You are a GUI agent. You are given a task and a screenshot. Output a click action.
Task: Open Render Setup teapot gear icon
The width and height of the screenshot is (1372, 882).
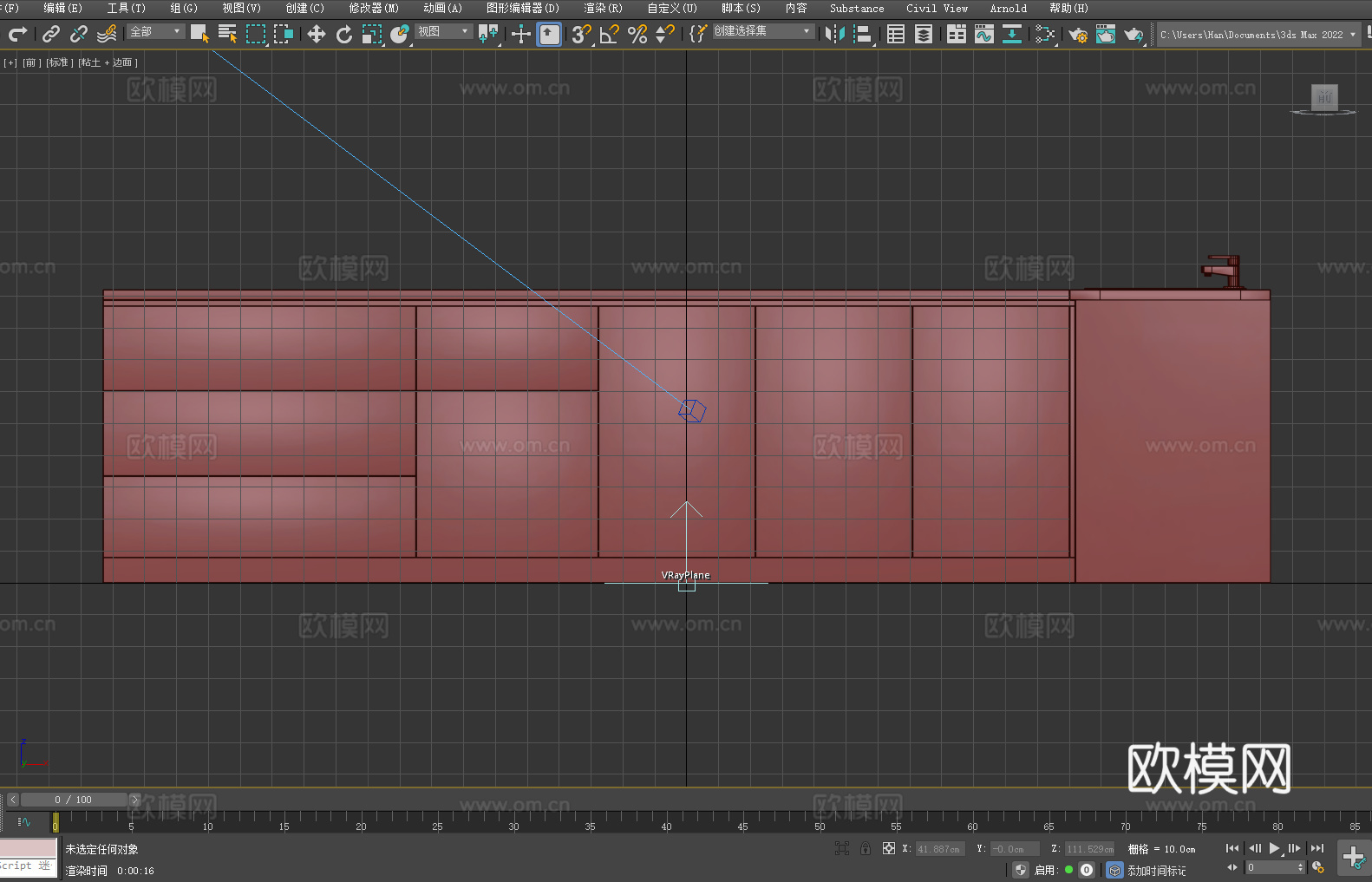pos(1078,34)
